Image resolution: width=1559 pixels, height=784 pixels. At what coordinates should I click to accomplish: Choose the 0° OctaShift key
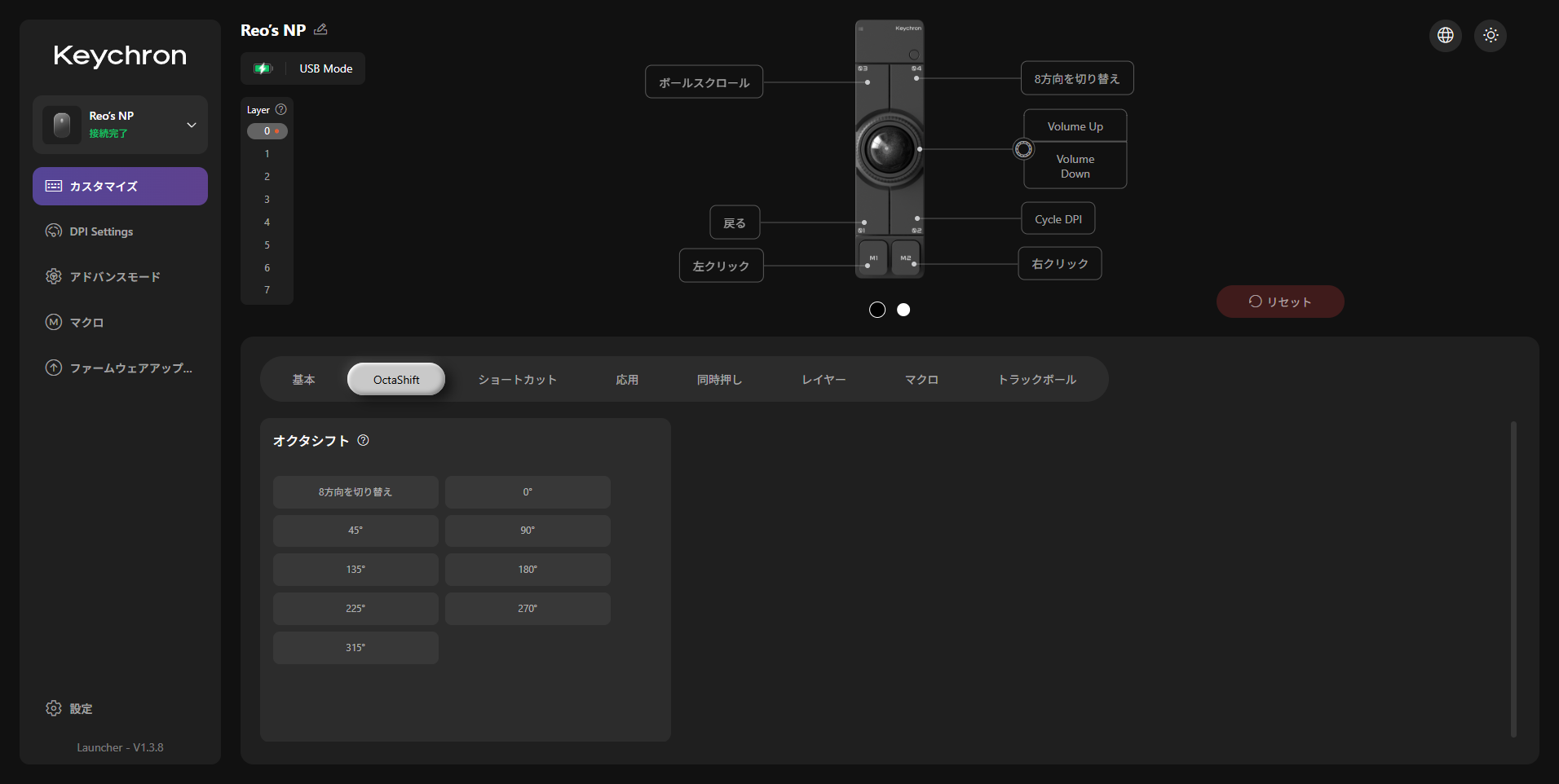pyautogui.click(x=528, y=492)
